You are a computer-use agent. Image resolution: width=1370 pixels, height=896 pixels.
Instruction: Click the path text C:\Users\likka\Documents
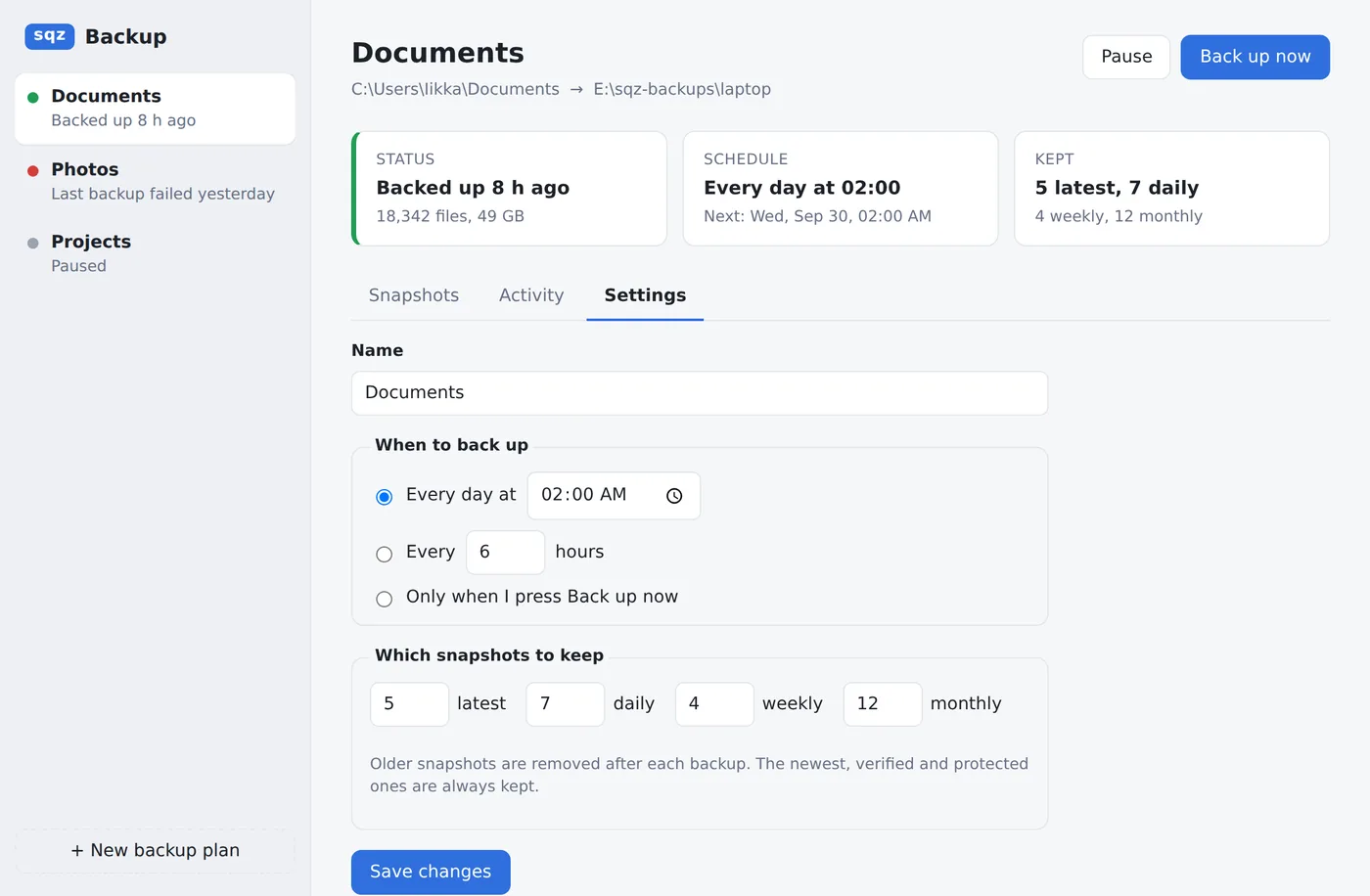(x=455, y=89)
